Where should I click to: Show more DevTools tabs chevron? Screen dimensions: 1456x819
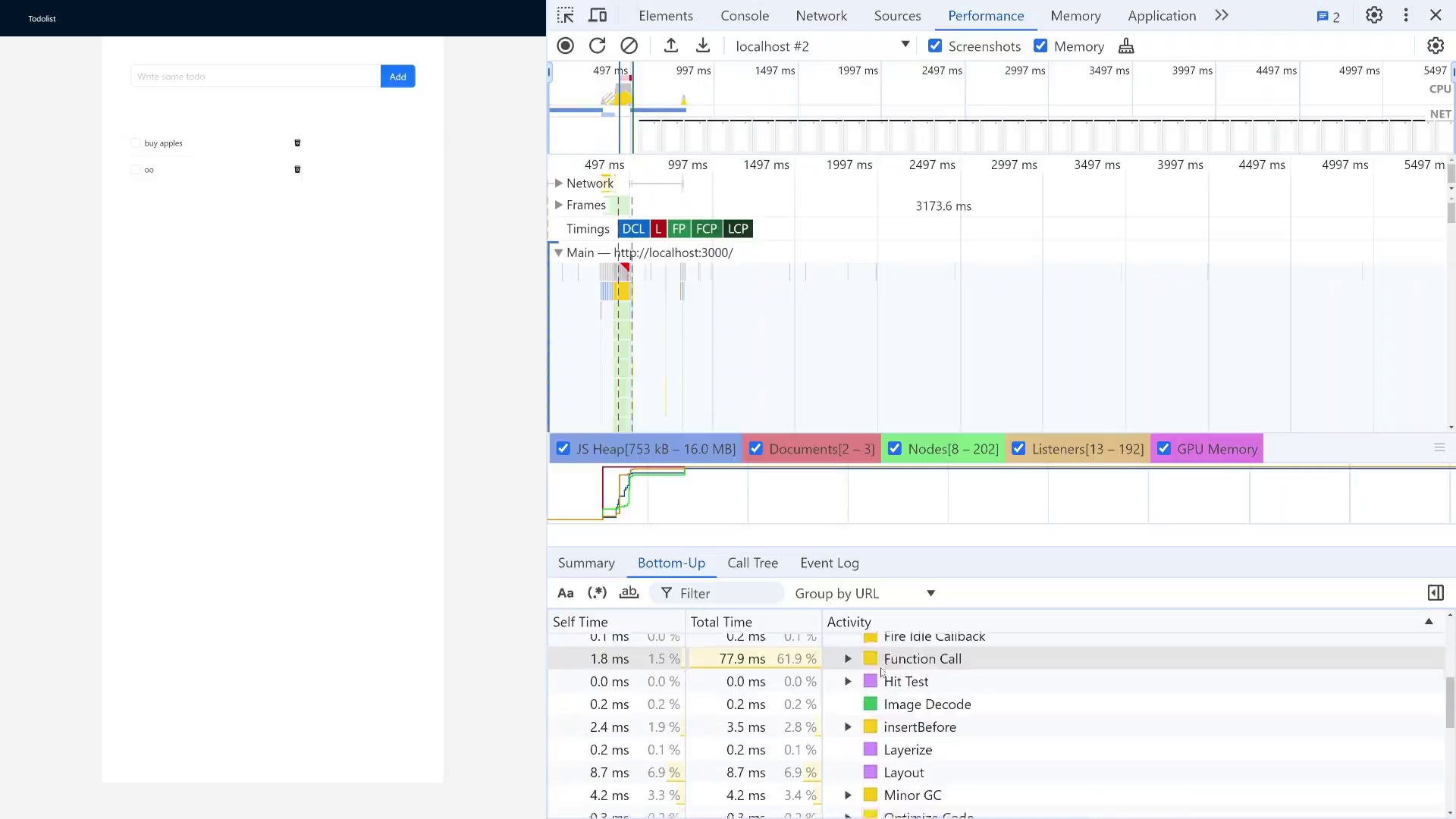pyautogui.click(x=1221, y=15)
